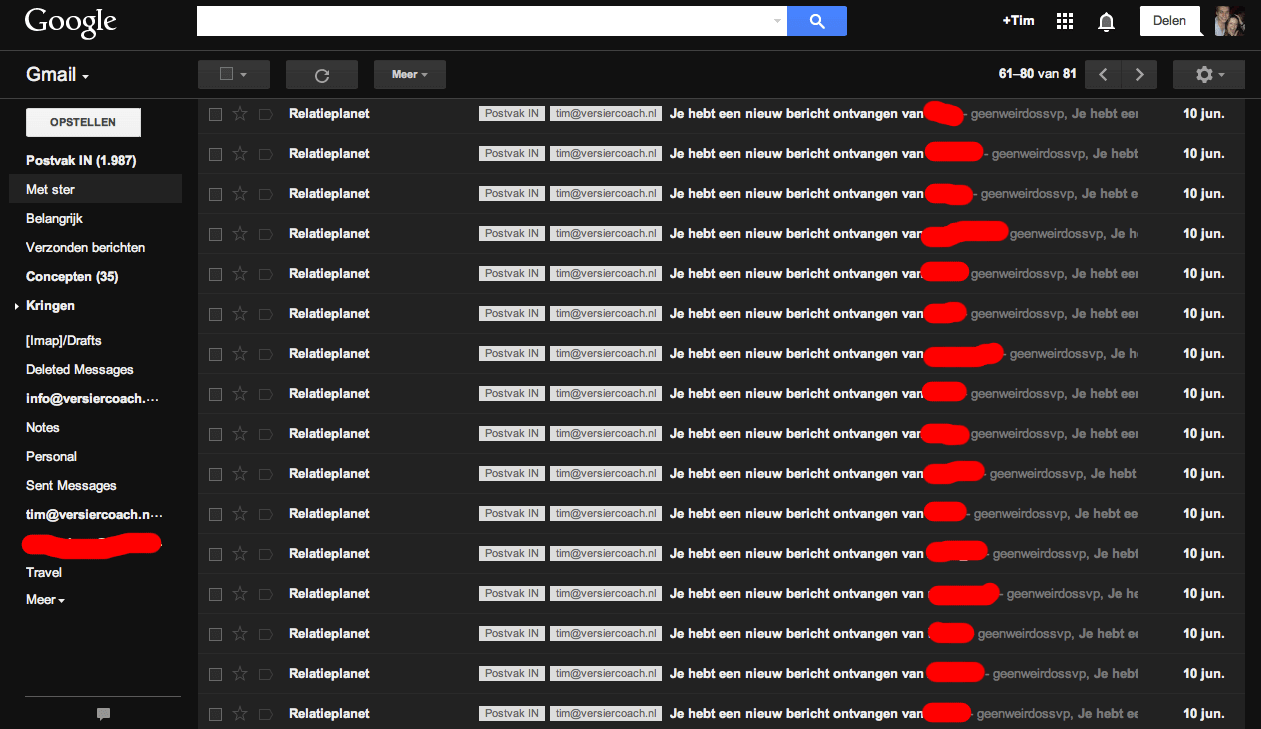The width and height of the screenshot is (1261, 729).
Task: Open Verzonden berichten folder
Action: click(x=86, y=247)
